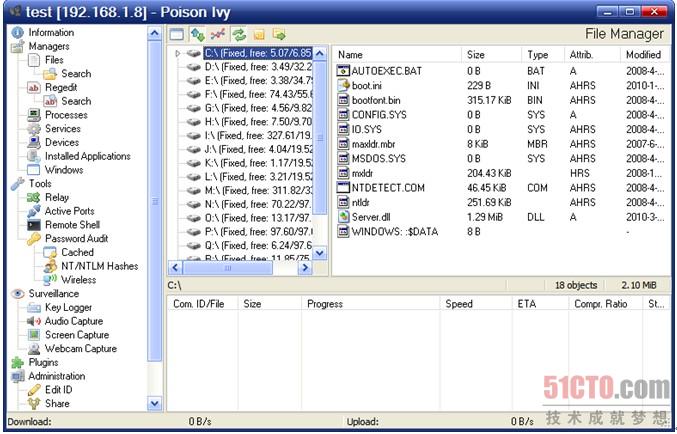This screenshot has height=434, width=677.
Task: Click the Windows panel icon in sidebar
Action: coord(34,170)
